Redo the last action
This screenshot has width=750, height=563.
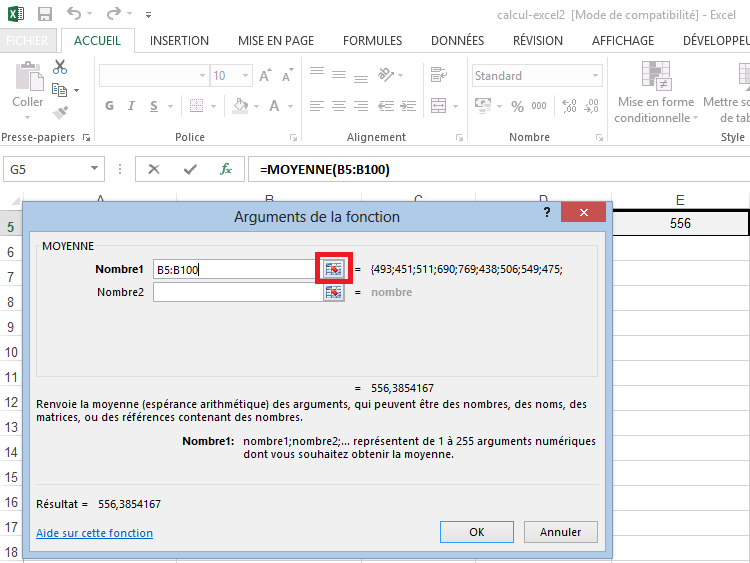(114, 13)
